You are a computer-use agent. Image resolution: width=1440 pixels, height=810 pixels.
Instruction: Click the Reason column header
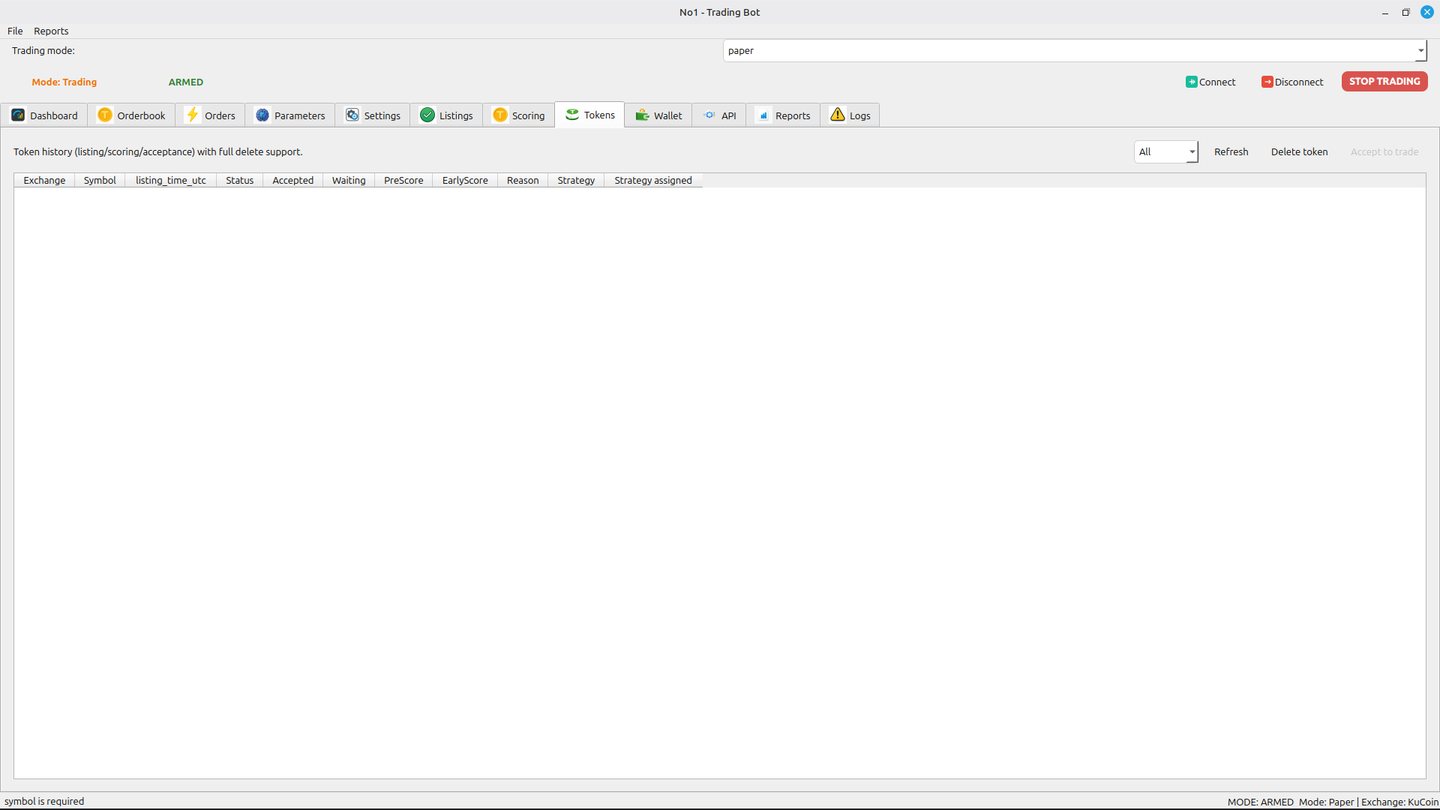pos(523,180)
